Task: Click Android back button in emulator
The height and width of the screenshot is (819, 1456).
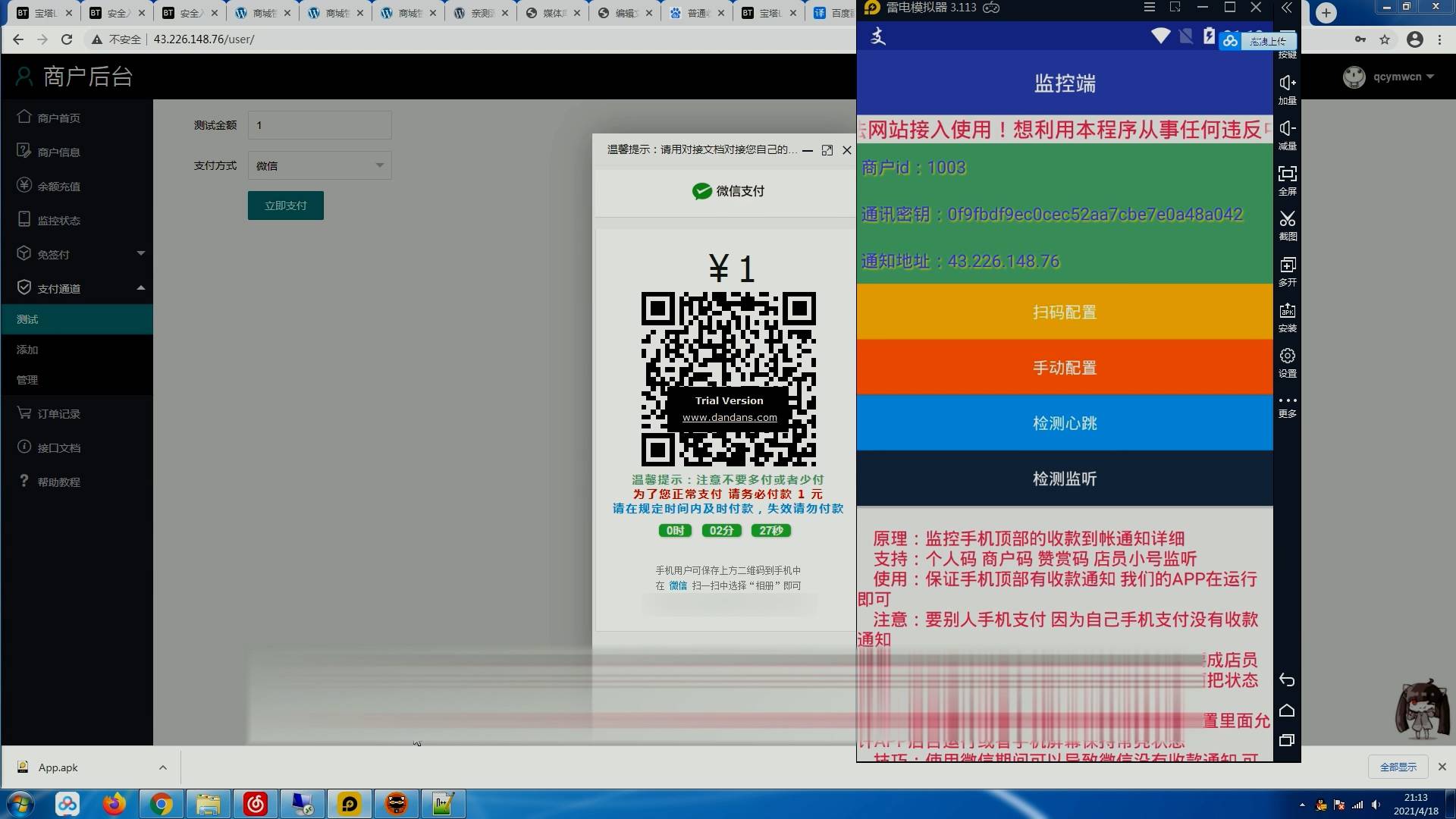Action: (x=1287, y=680)
